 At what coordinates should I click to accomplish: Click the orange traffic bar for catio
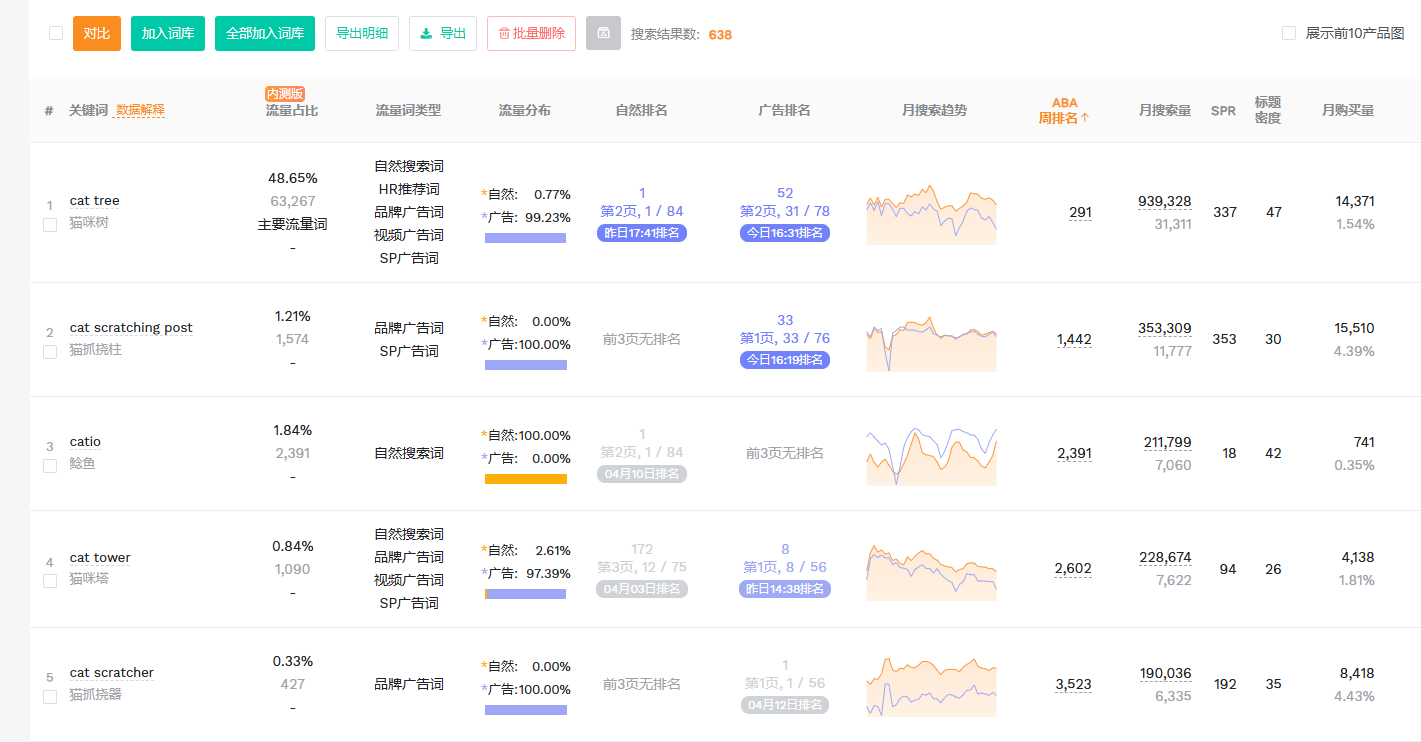[x=525, y=479]
